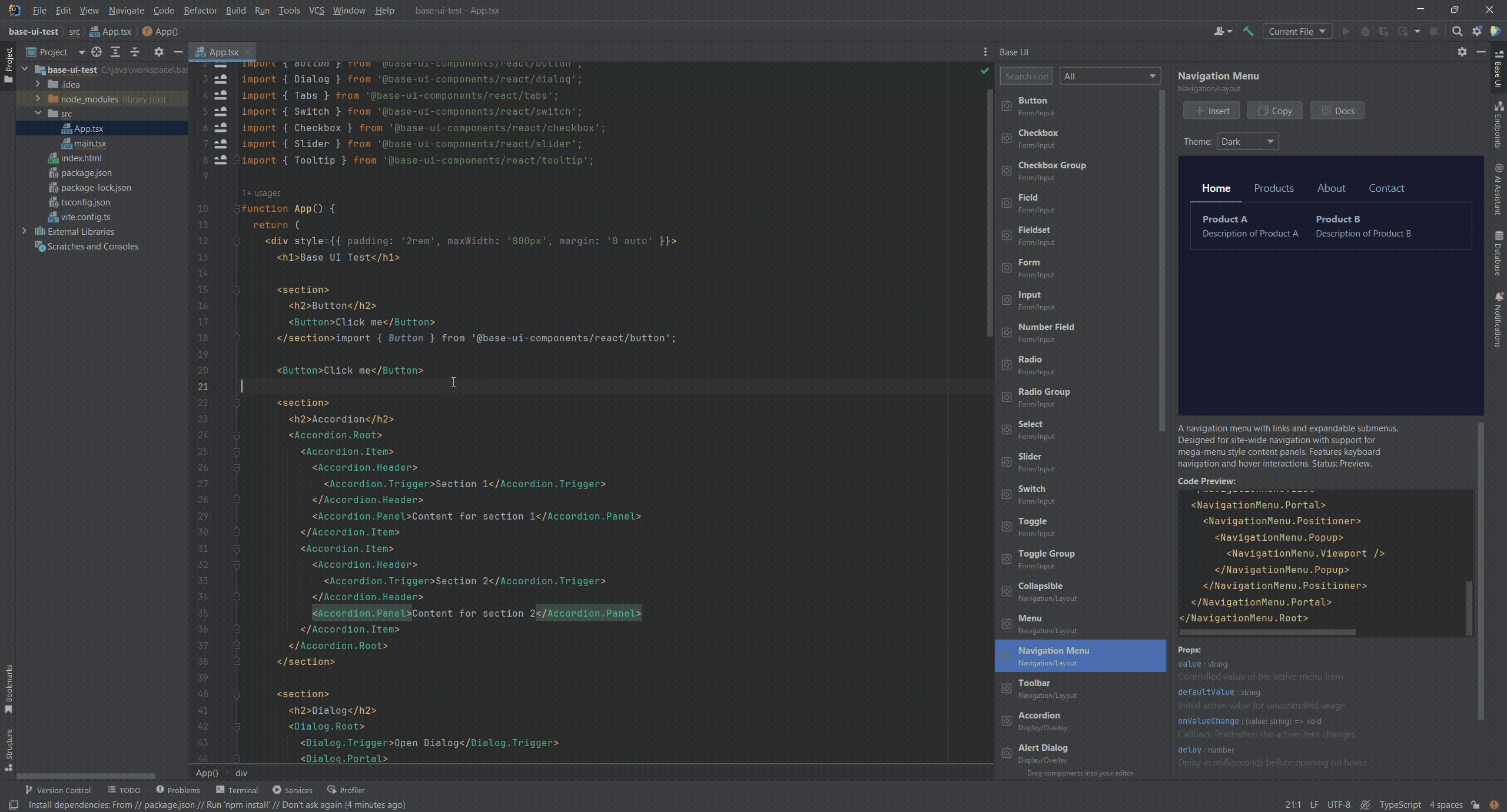
Task: Open the Problems tool tab
Action: 178,790
